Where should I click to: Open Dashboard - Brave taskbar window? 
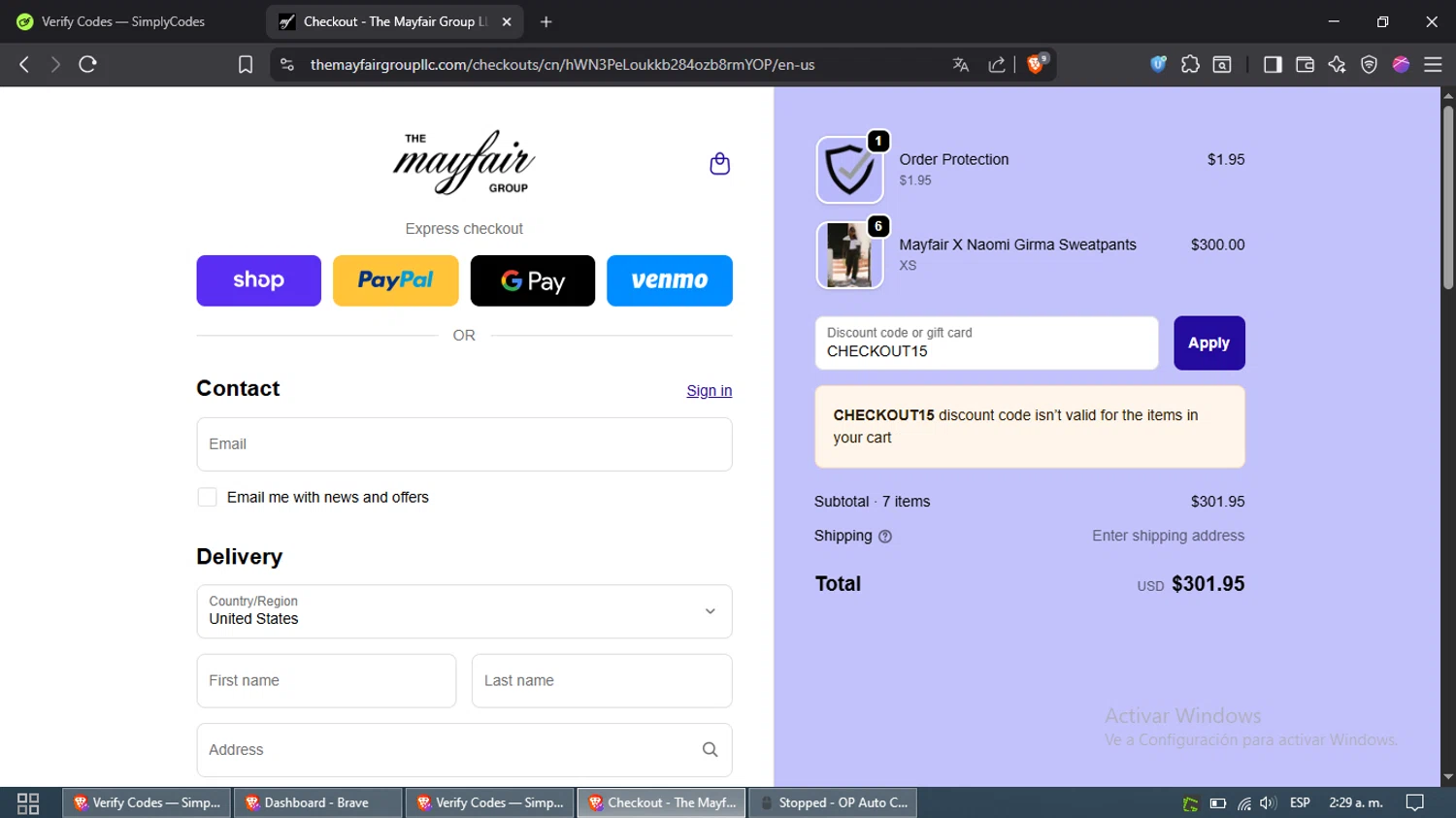click(x=316, y=802)
